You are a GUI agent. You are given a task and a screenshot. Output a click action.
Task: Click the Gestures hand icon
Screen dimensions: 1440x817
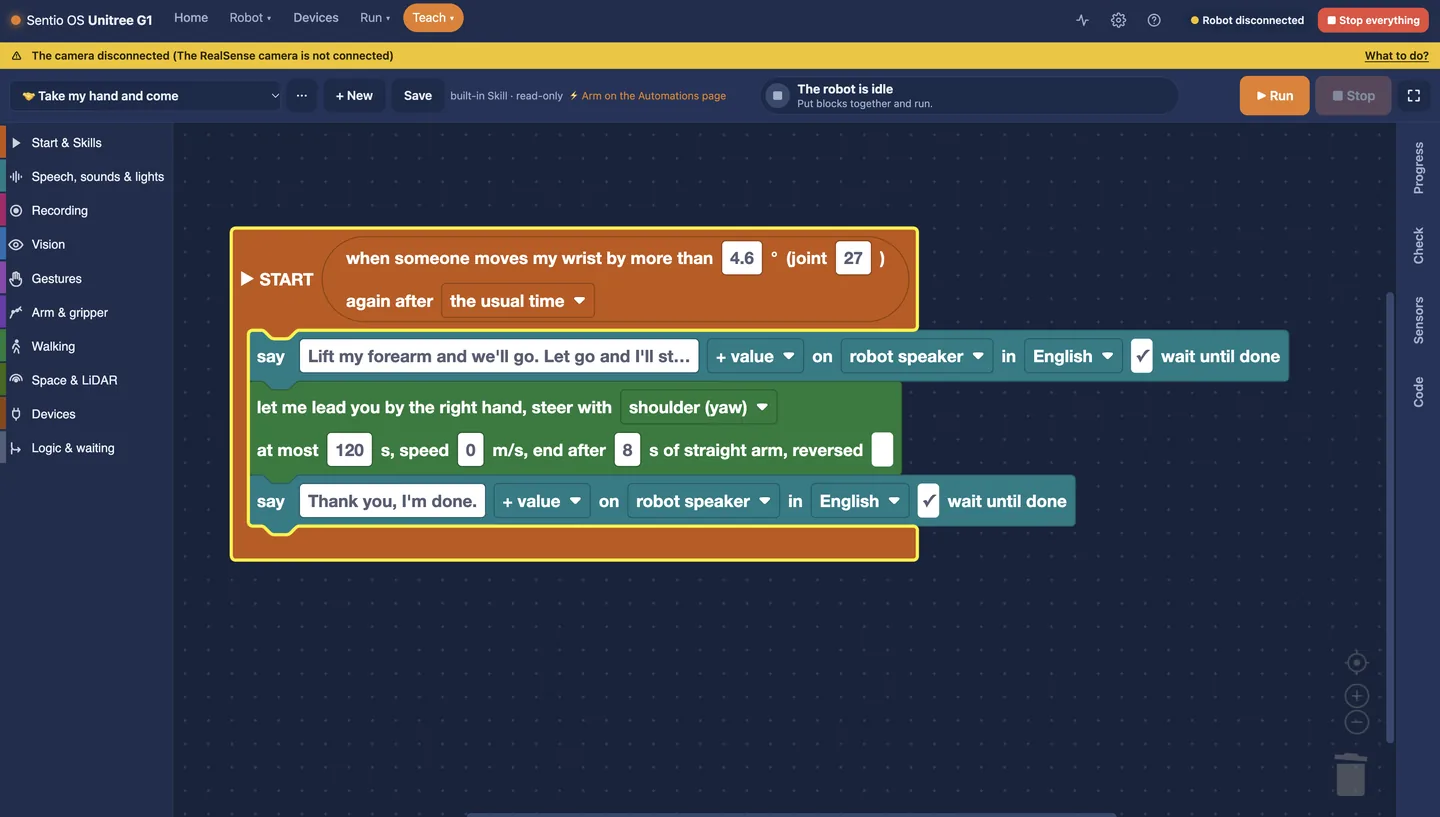[x=16, y=279]
